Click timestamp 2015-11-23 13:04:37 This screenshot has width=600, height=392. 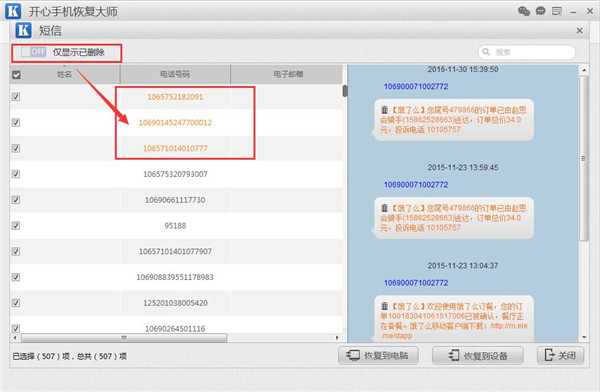463,266
